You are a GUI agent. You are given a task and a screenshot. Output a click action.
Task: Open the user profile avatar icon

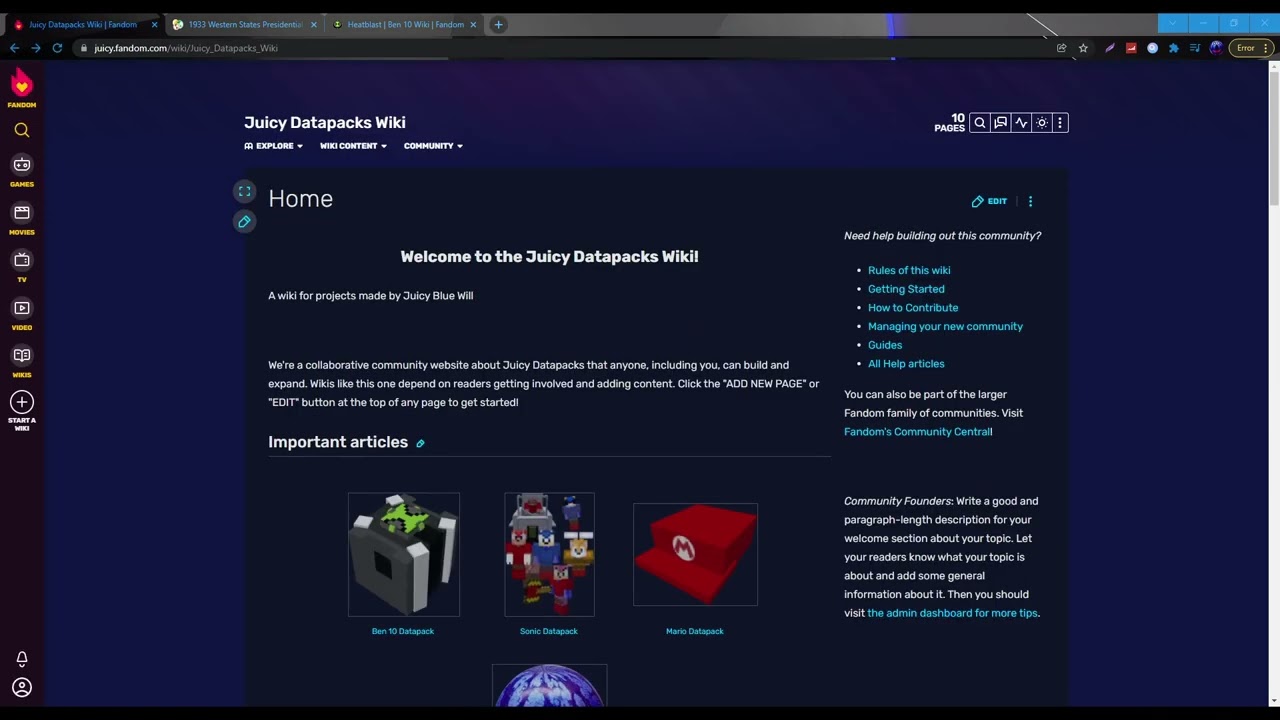point(22,687)
